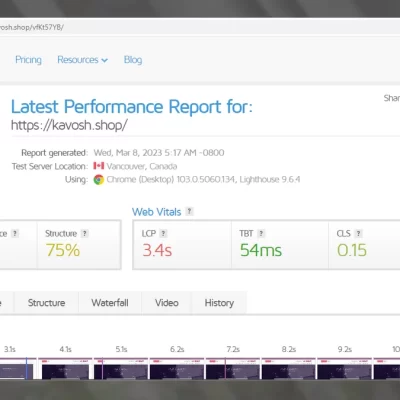Click the Web Vitals help icon

[x=189, y=211]
